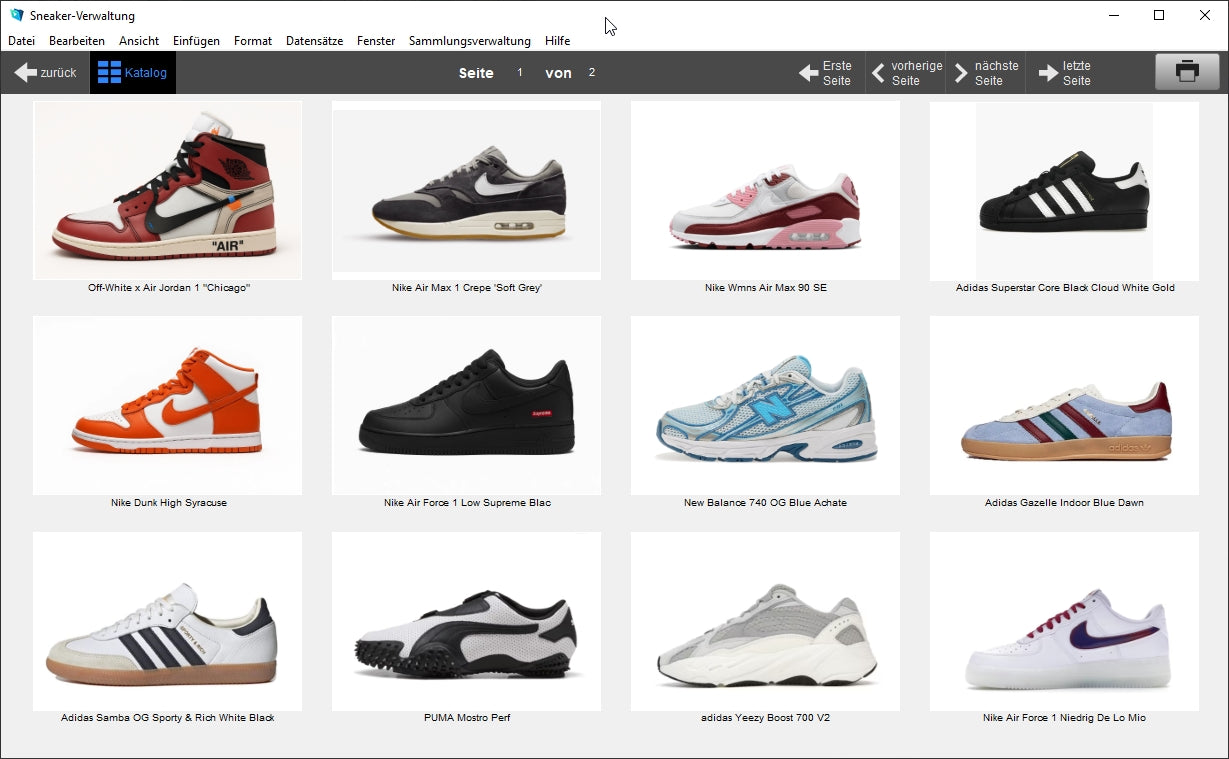Advance with nächste Seite chevron
This screenshot has width=1229, height=759.
click(x=961, y=73)
